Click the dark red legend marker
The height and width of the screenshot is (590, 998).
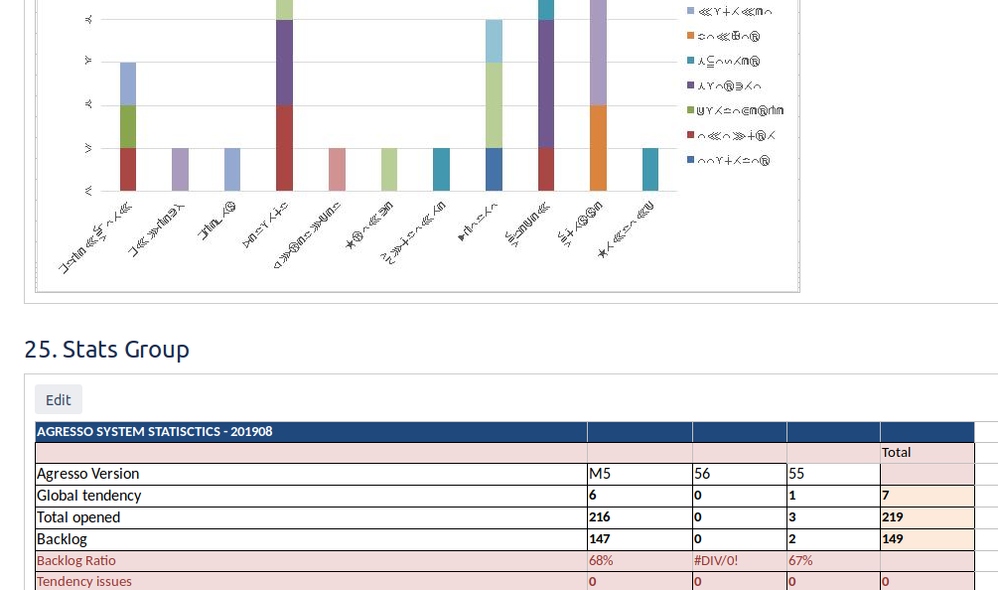690,135
